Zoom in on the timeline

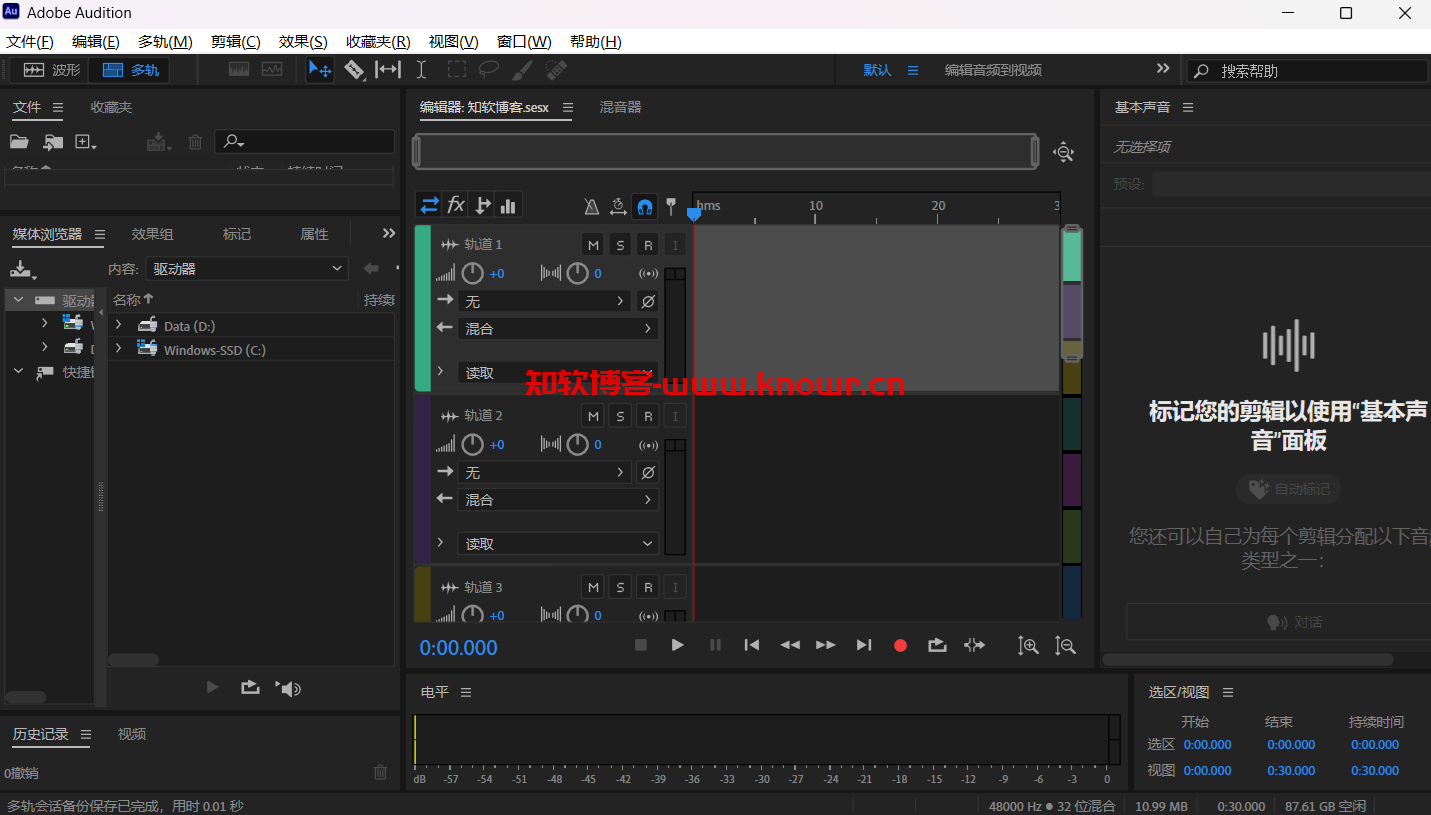pyautogui.click(x=1028, y=646)
